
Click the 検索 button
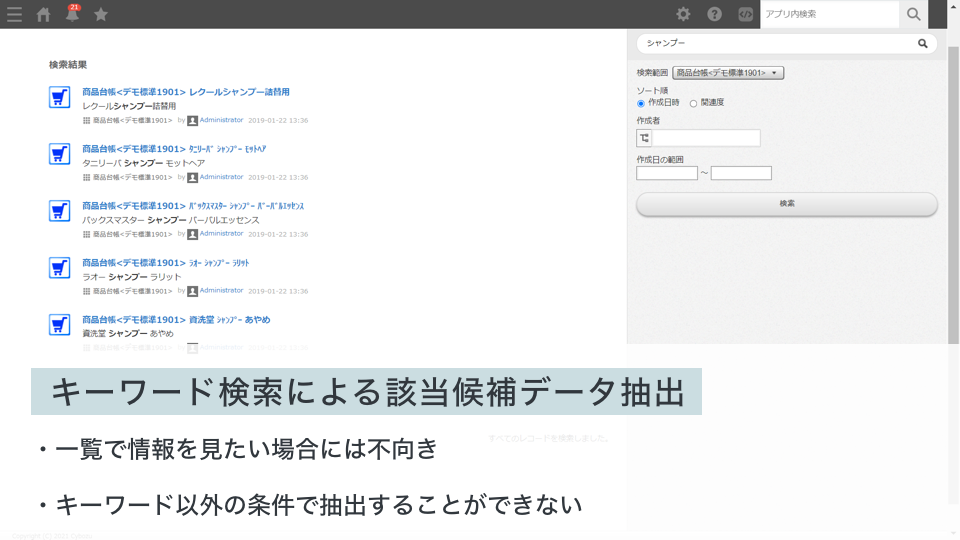pos(787,204)
